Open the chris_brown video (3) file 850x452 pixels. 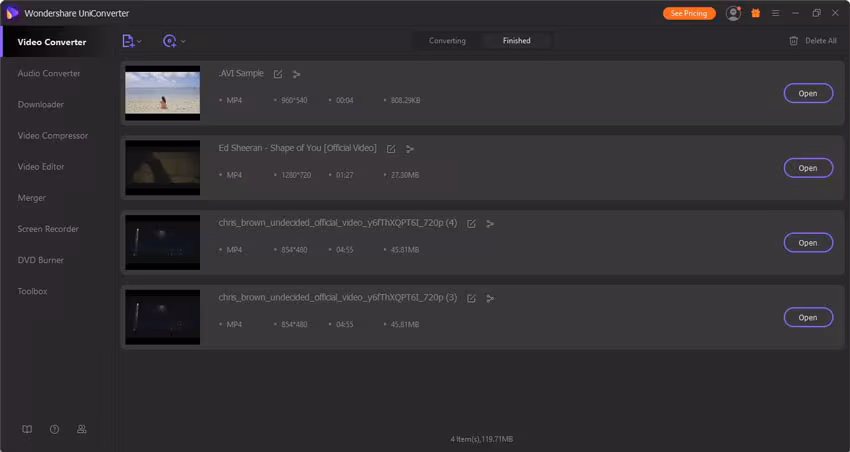(x=808, y=318)
